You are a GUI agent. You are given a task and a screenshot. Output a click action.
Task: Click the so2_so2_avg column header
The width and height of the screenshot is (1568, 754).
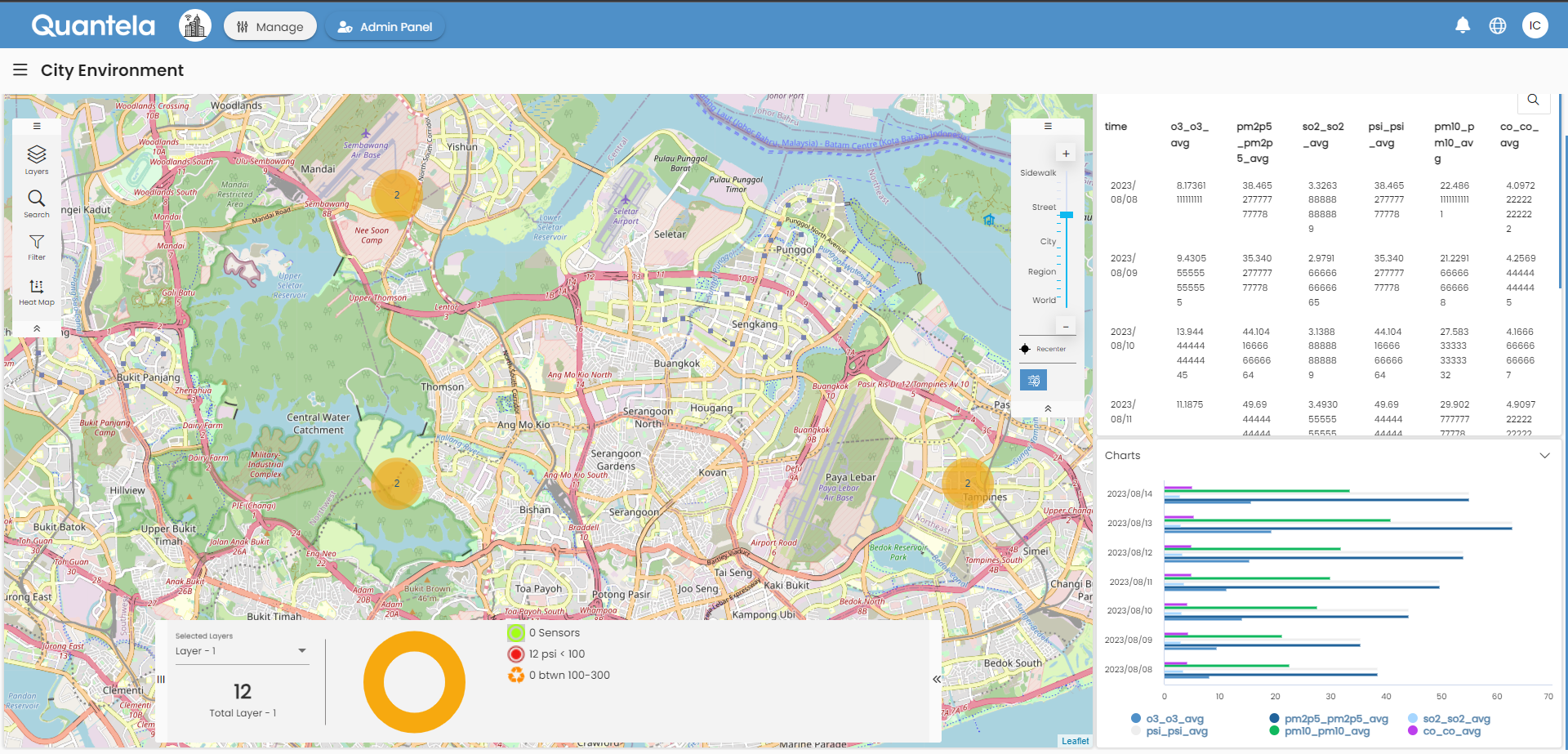[1323, 135]
